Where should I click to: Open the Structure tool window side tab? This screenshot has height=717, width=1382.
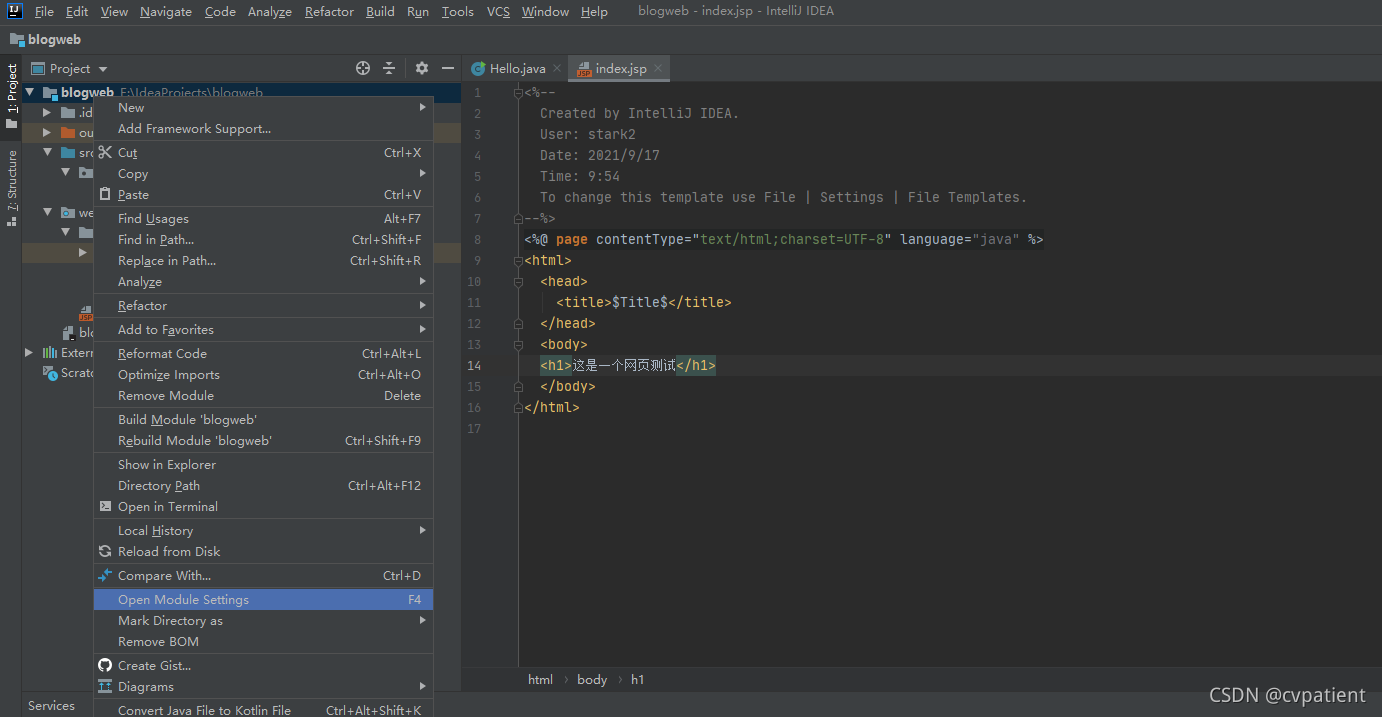[11, 187]
